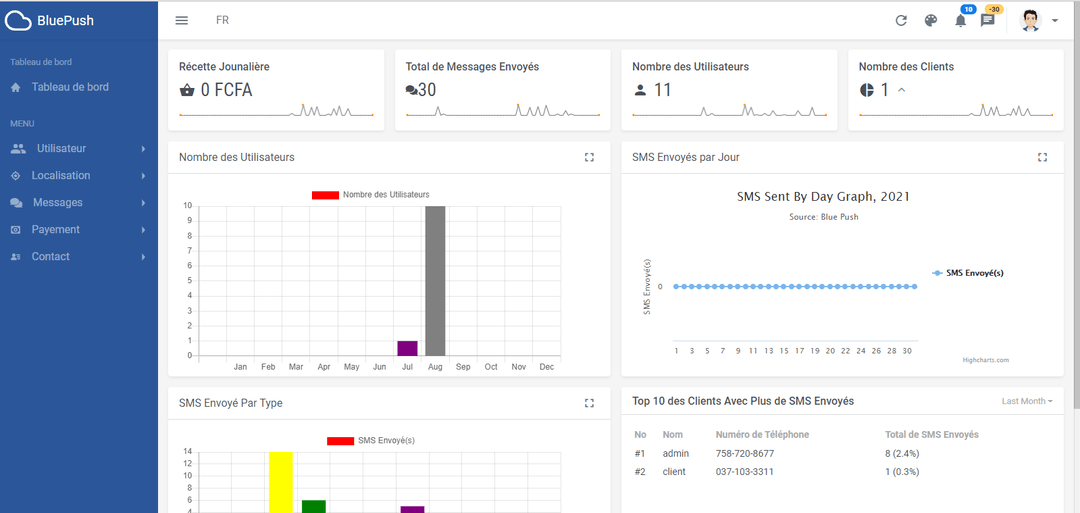Image resolution: width=1080 pixels, height=513 pixels.
Task: Open the color palette theme icon
Action: (x=930, y=20)
